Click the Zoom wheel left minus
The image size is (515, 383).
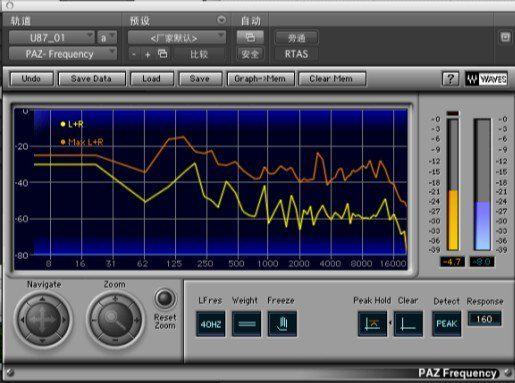tap(95, 320)
